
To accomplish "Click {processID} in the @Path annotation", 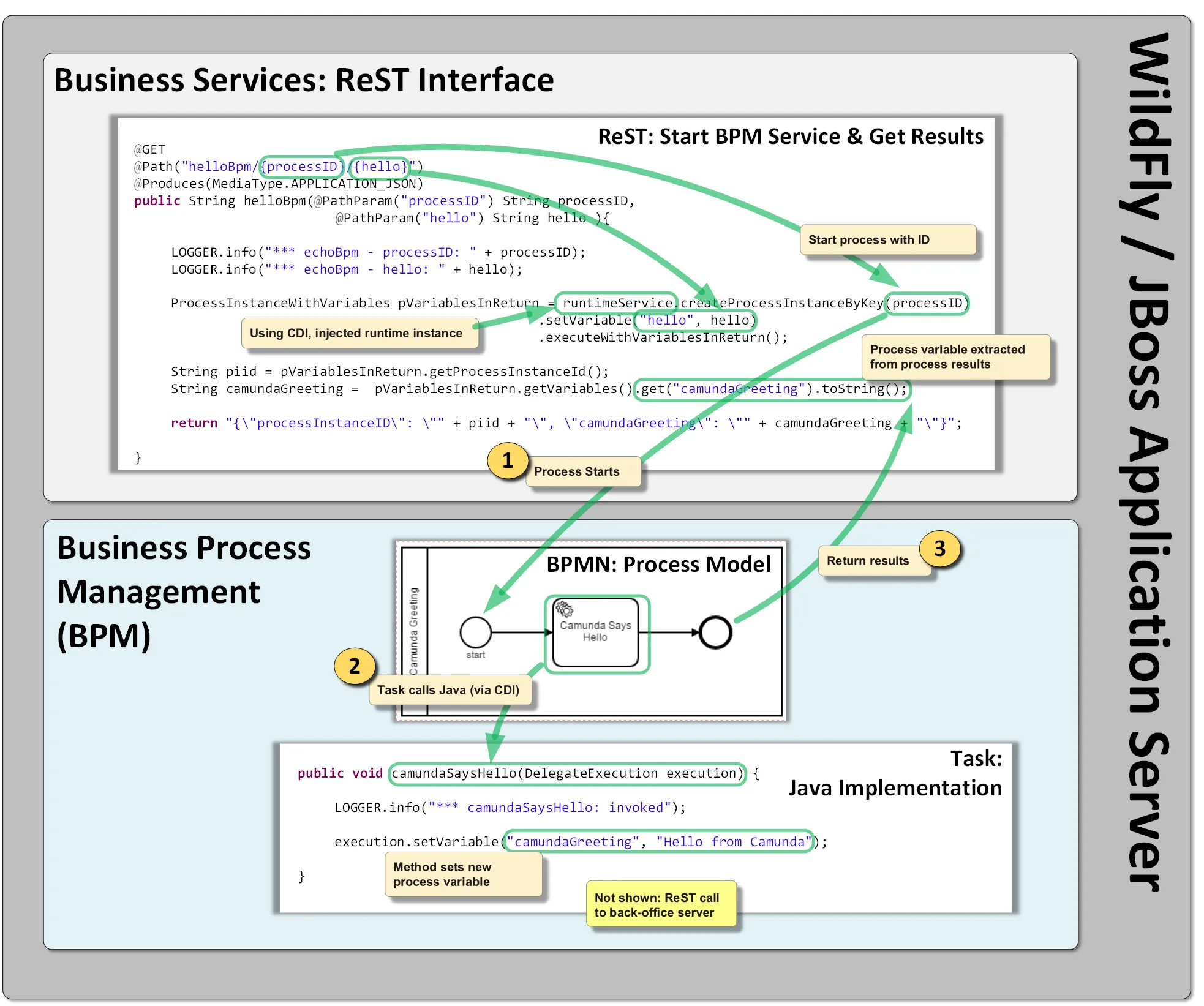I will (302, 167).
